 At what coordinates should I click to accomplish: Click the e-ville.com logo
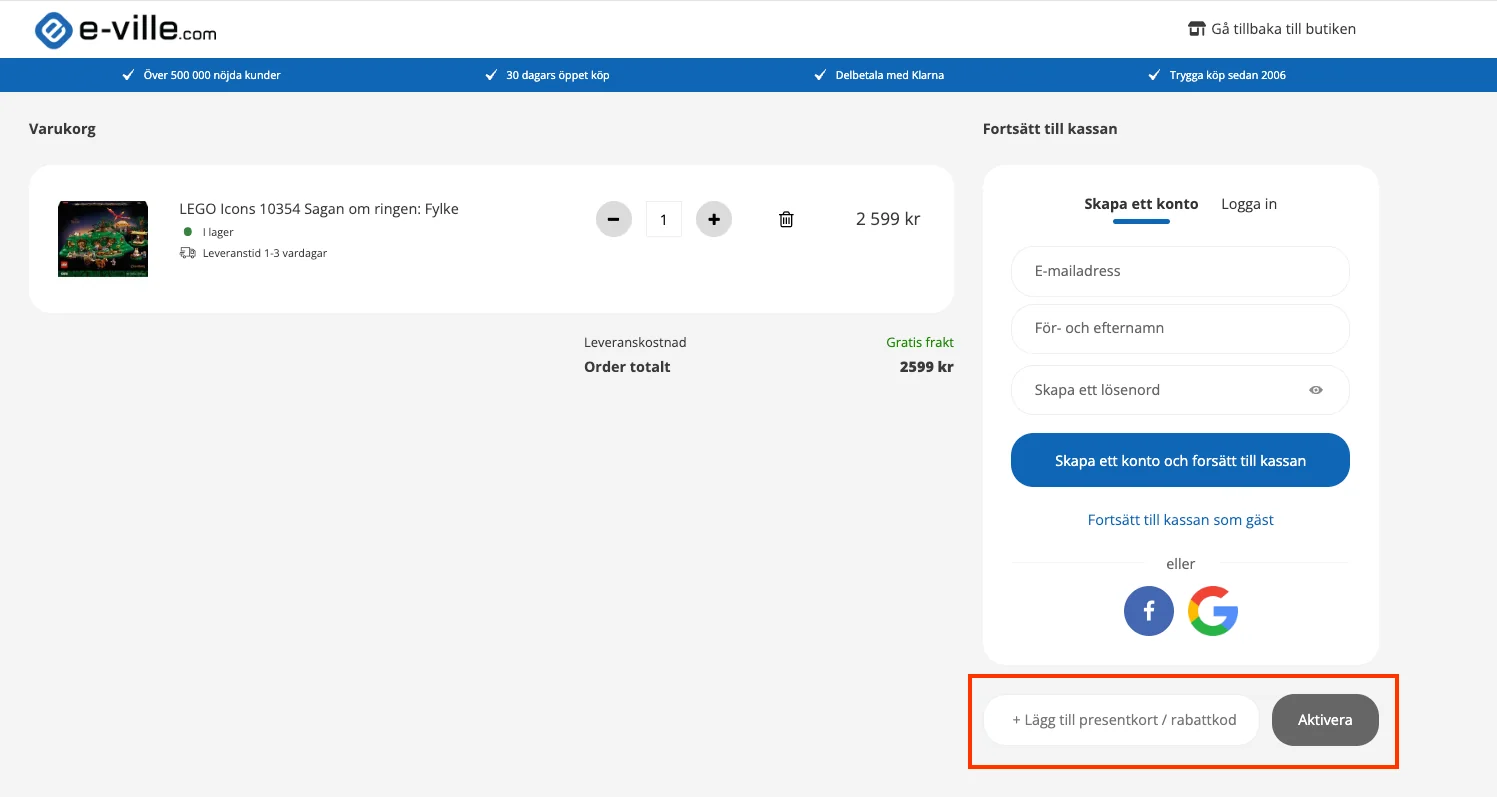(x=125, y=30)
